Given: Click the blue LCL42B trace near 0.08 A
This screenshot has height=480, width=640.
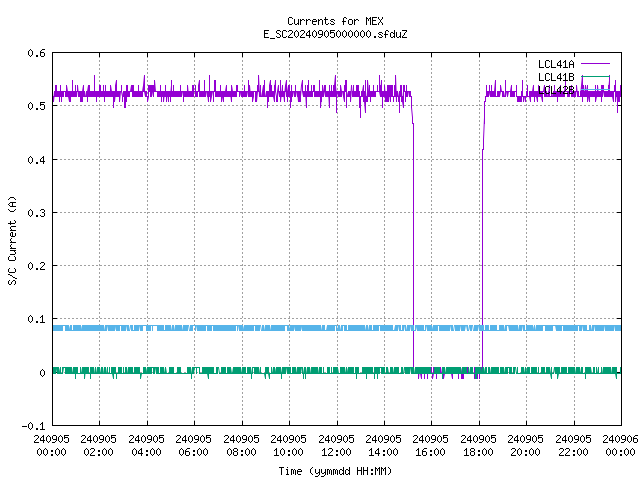Looking at the screenshot, I should coord(337,328).
